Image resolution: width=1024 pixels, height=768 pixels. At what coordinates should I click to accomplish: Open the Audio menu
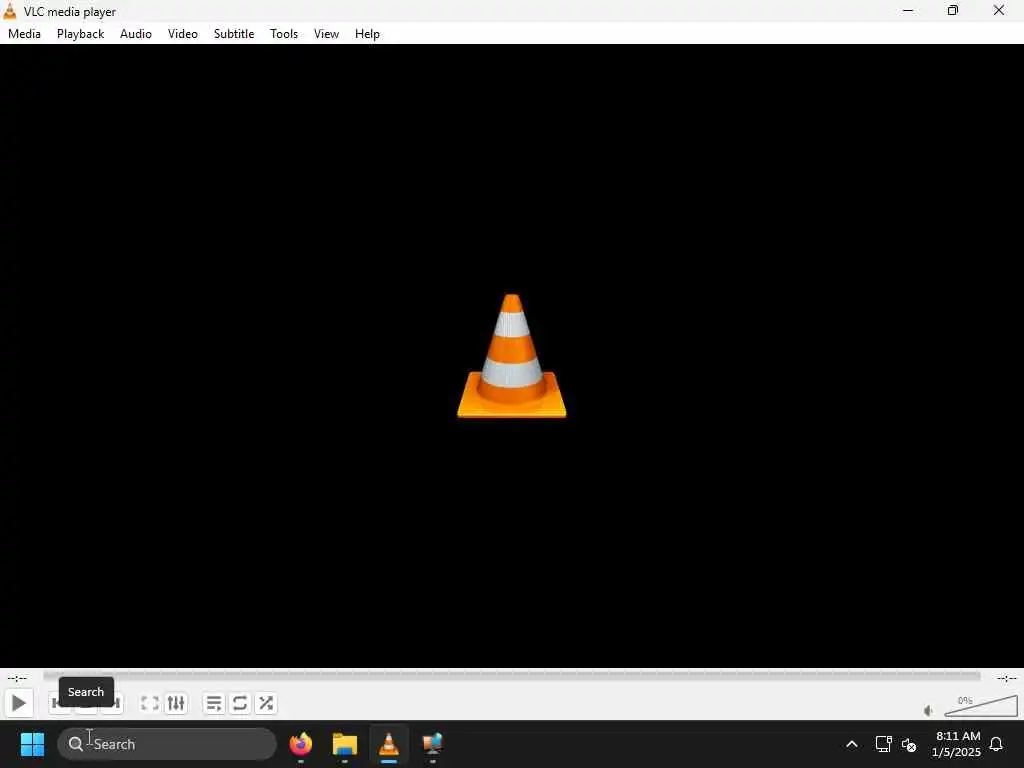(136, 34)
